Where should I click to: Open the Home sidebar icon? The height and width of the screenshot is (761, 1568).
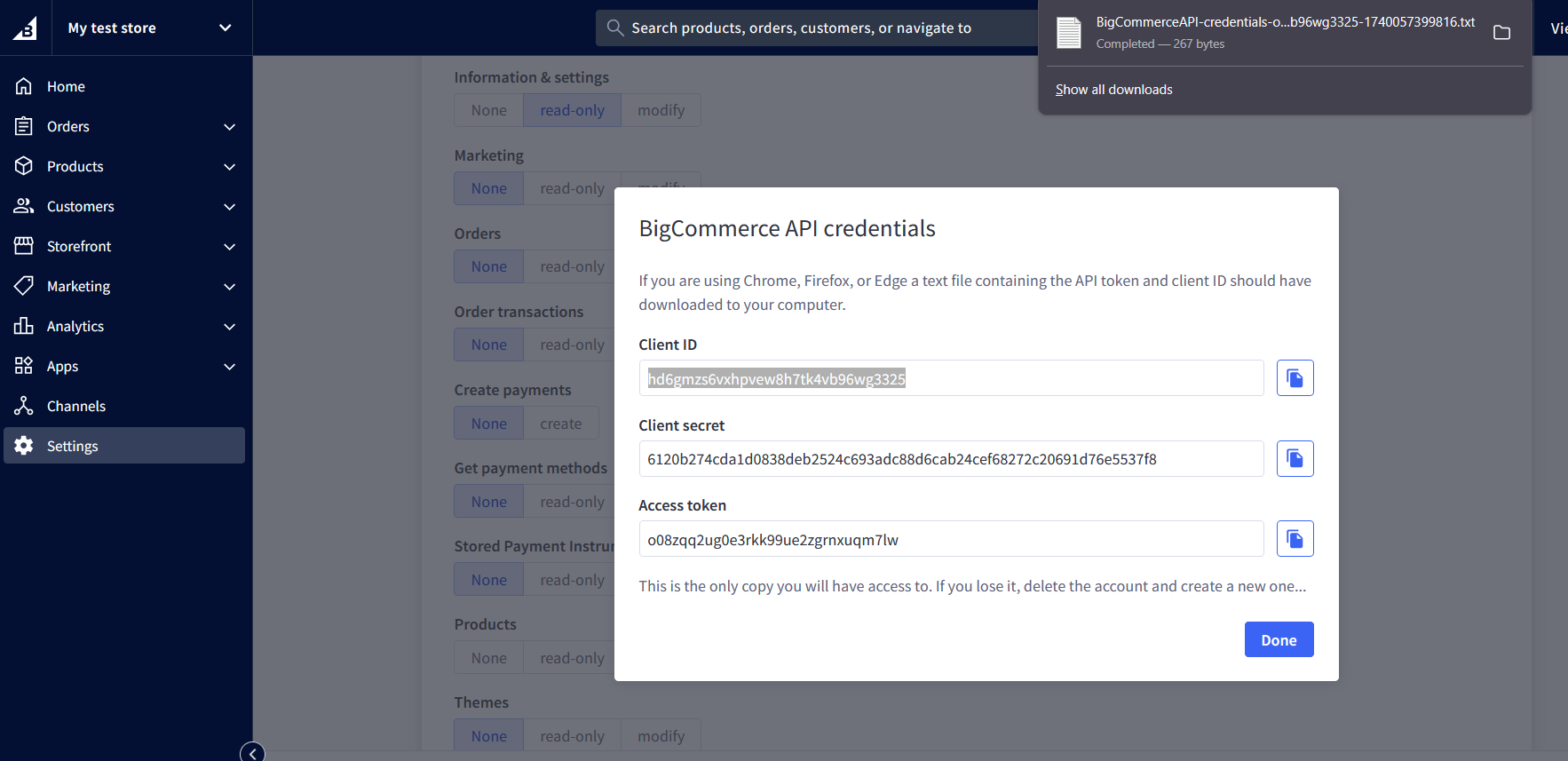24,86
